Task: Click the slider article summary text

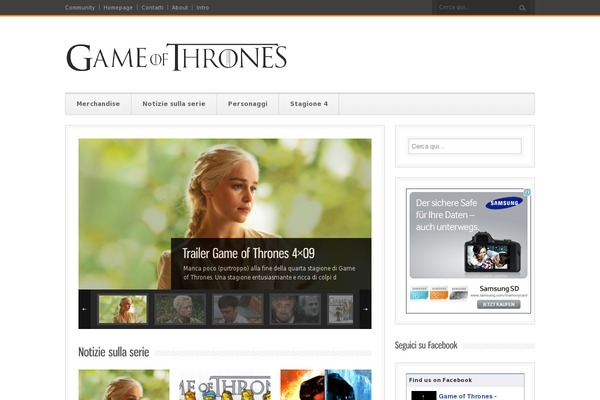Action: (x=269, y=273)
